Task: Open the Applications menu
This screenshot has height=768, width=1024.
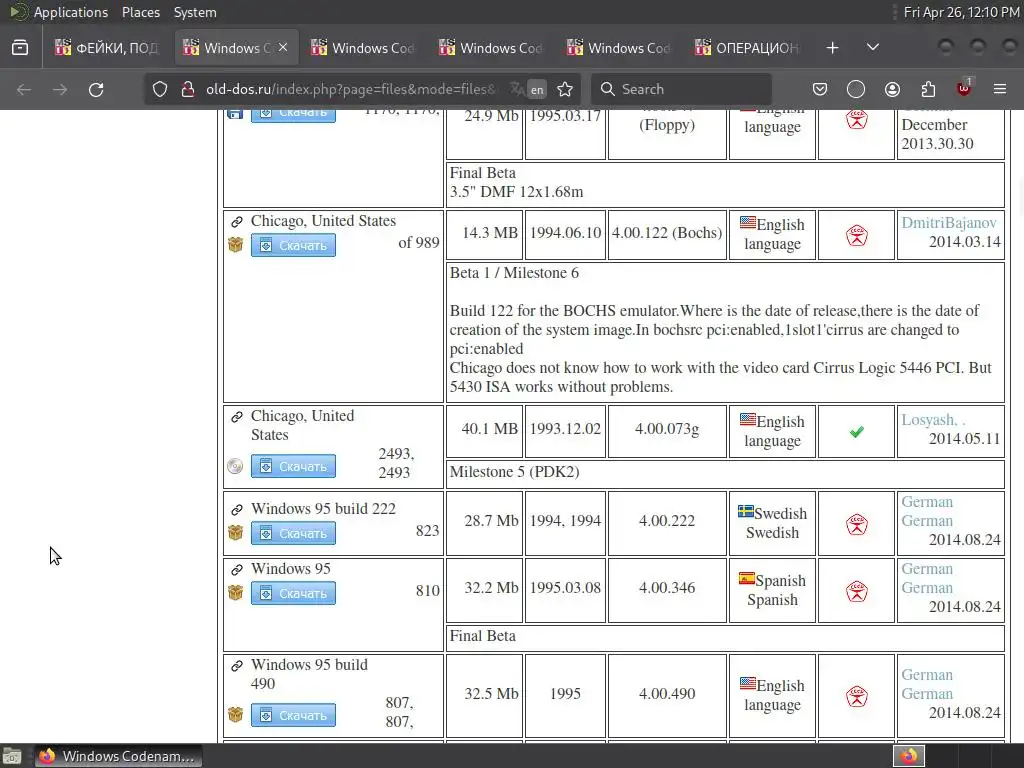Action: coord(71,12)
